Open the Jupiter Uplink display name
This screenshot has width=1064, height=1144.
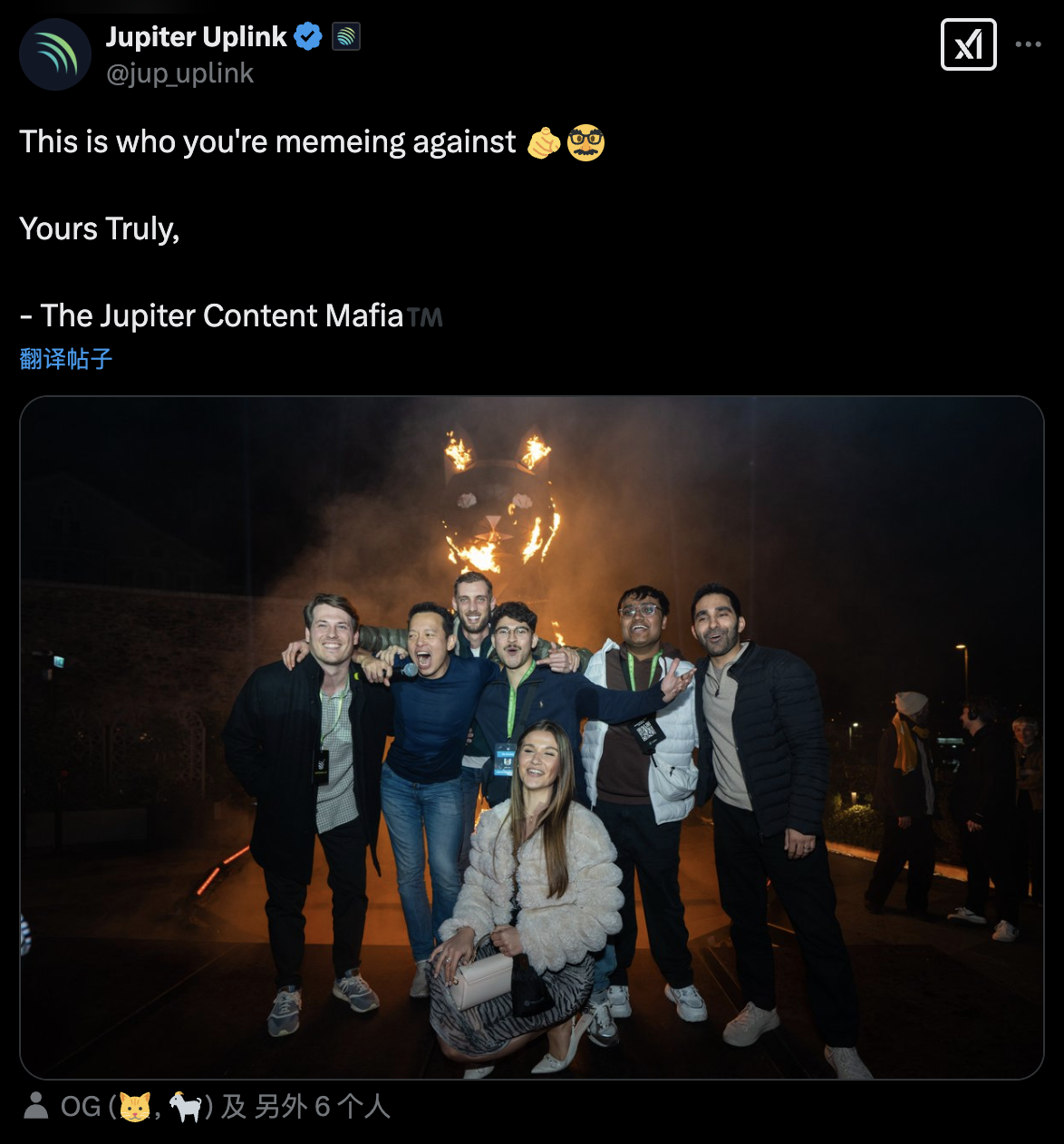196,37
